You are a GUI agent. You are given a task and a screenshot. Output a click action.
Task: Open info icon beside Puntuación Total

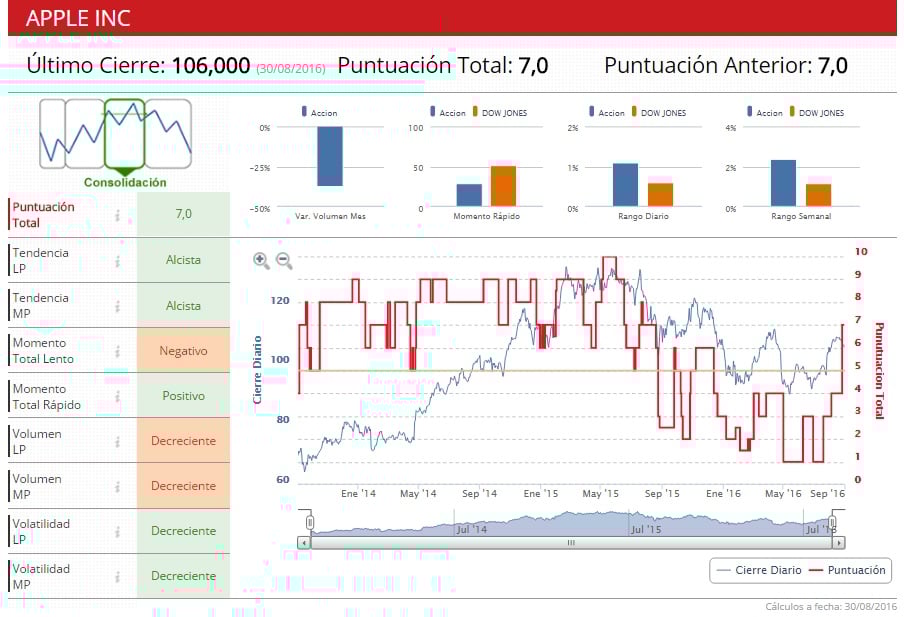(x=118, y=215)
